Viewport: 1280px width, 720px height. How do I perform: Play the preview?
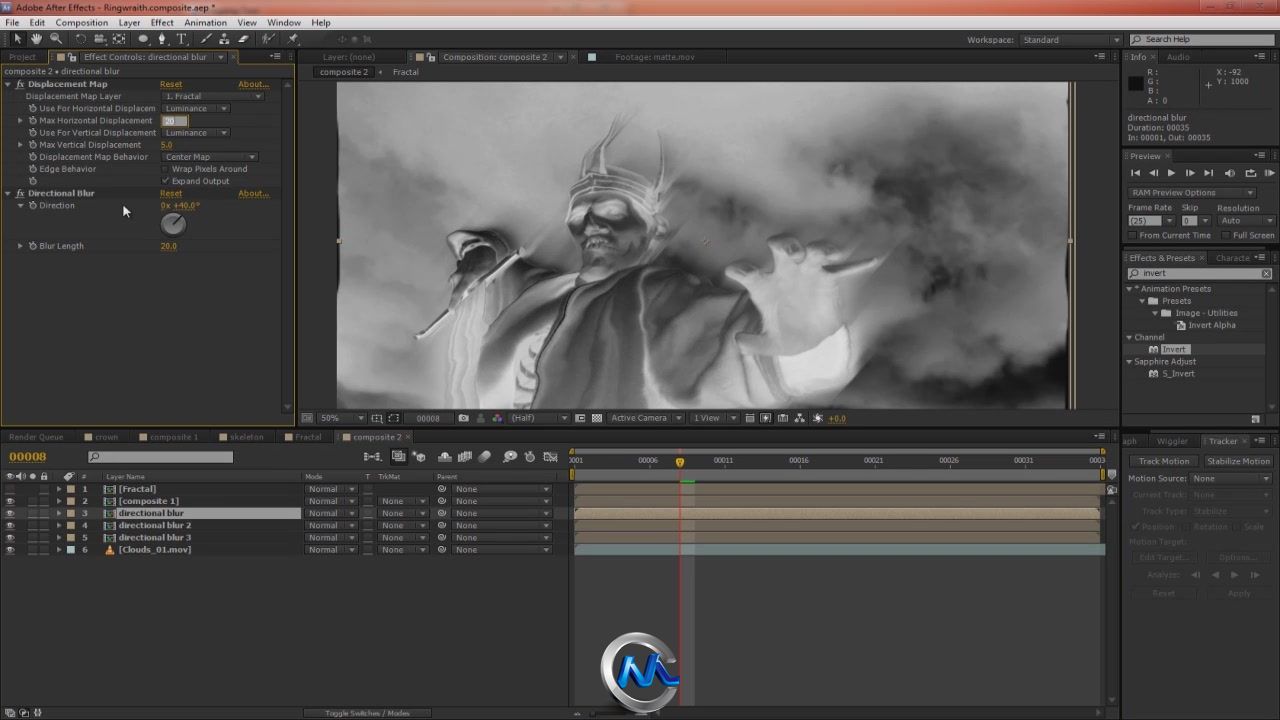(x=1171, y=173)
